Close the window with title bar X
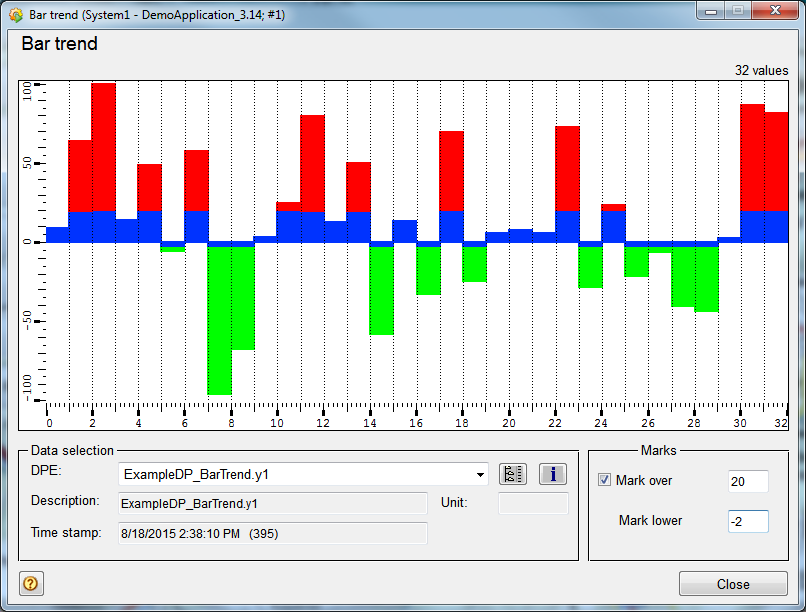The image size is (806, 612). [x=776, y=11]
